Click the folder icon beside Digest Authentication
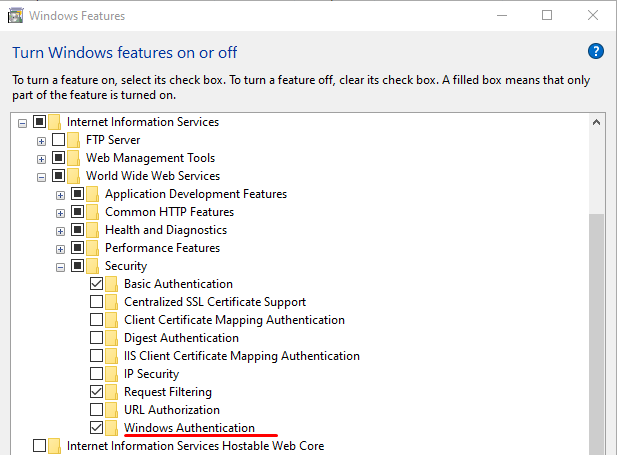The width and height of the screenshot is (617, 455). (111, 338)
